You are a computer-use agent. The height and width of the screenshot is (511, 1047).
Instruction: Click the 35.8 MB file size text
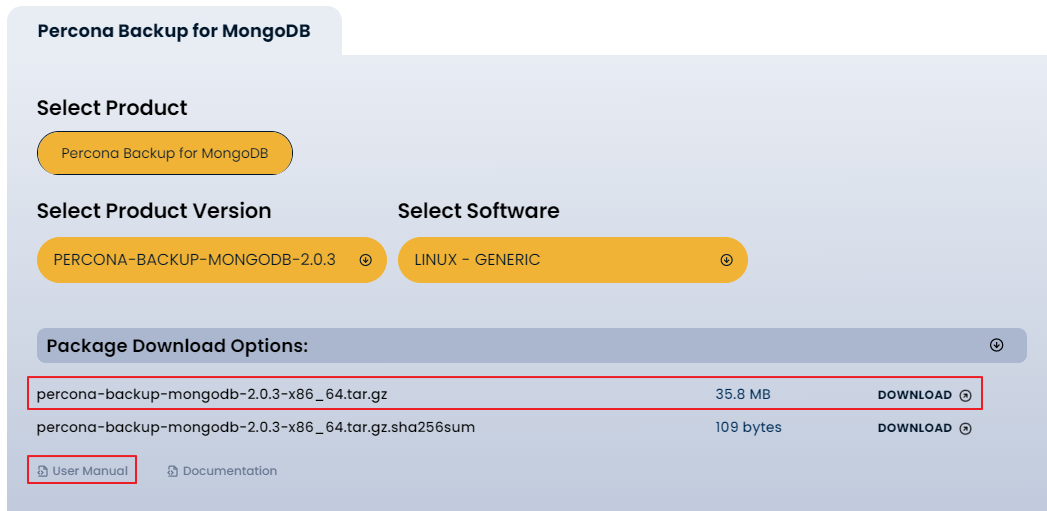743,395
